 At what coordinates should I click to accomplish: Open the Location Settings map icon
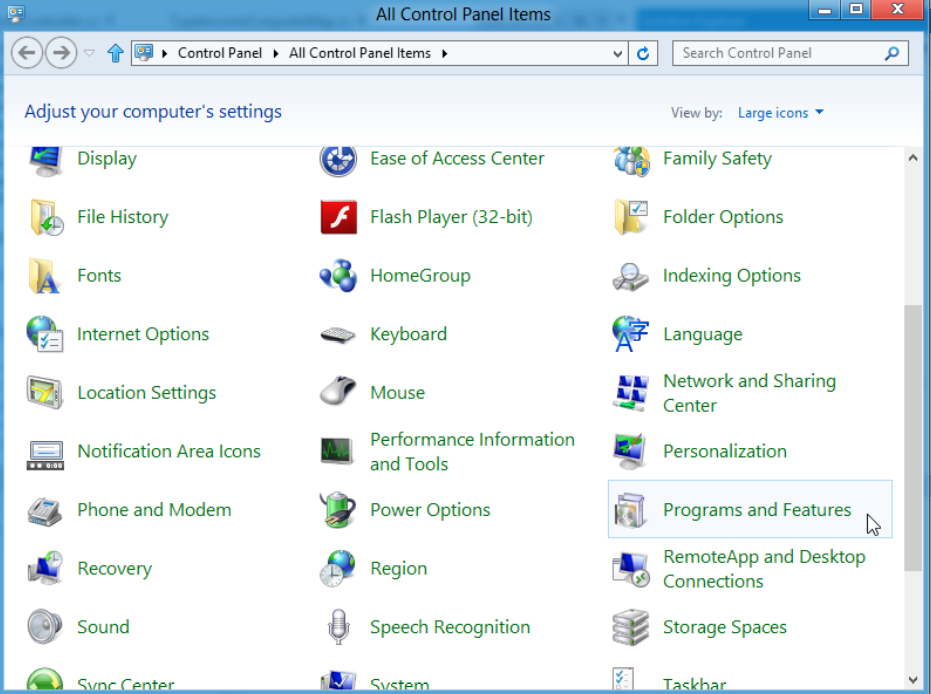pyautogui.click(x=45, y=392)
